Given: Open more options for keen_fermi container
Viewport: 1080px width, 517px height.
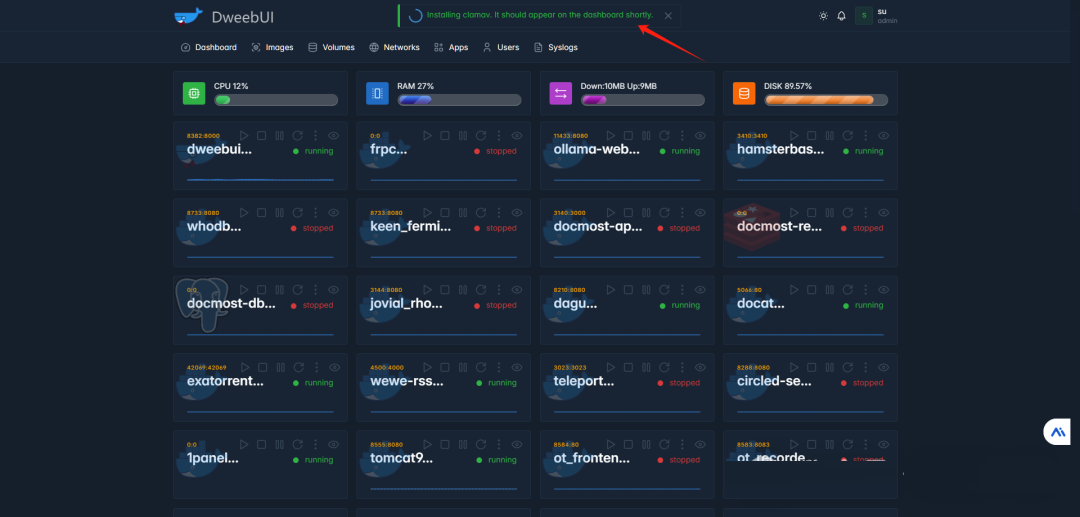Looking at the screenshot, I should (x=499, y=213).
